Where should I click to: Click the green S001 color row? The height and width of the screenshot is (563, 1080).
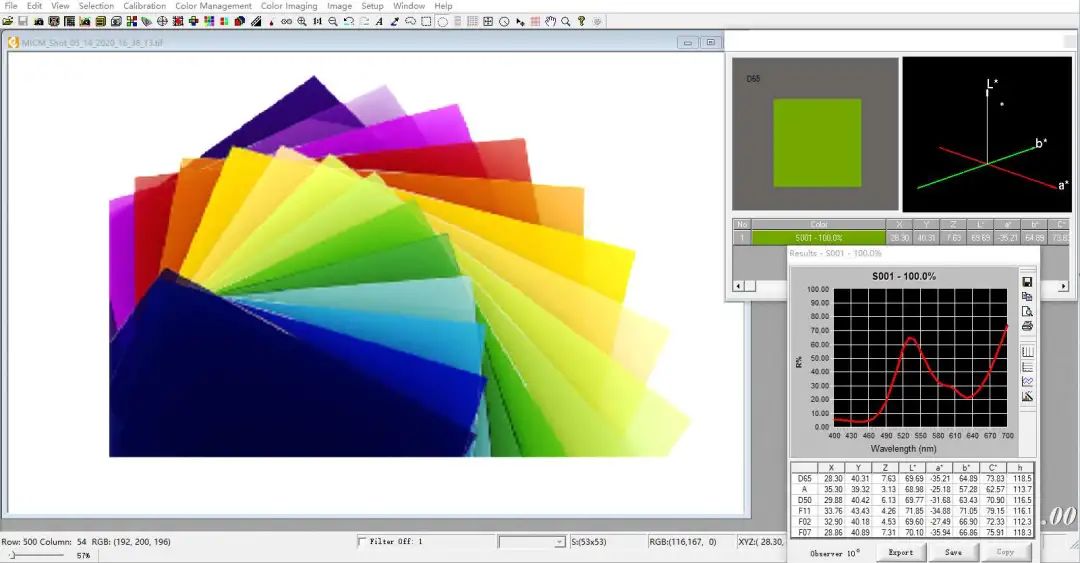(818, 238)
